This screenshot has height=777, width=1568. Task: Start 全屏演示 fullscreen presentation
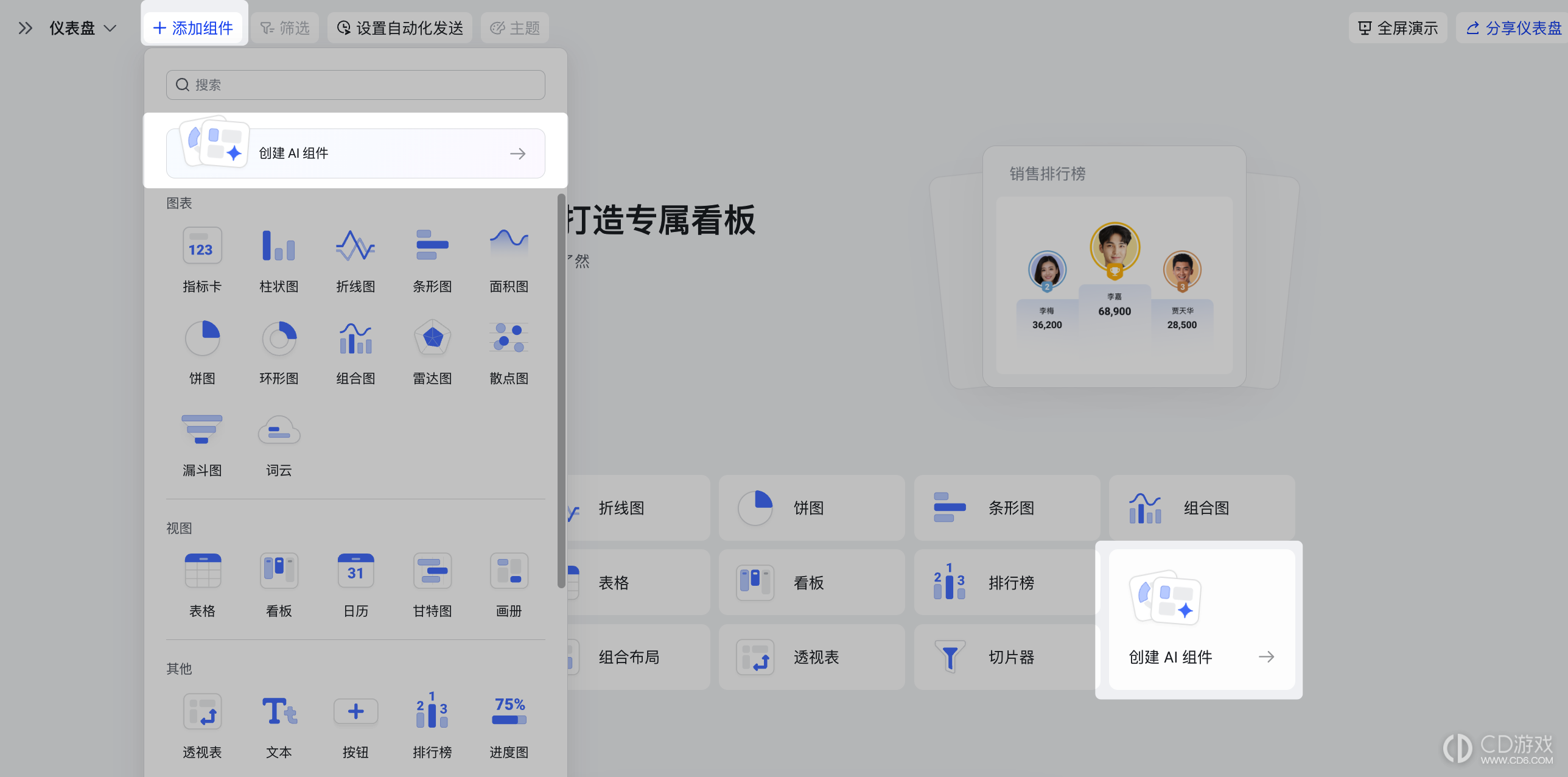click(1398, 28)
